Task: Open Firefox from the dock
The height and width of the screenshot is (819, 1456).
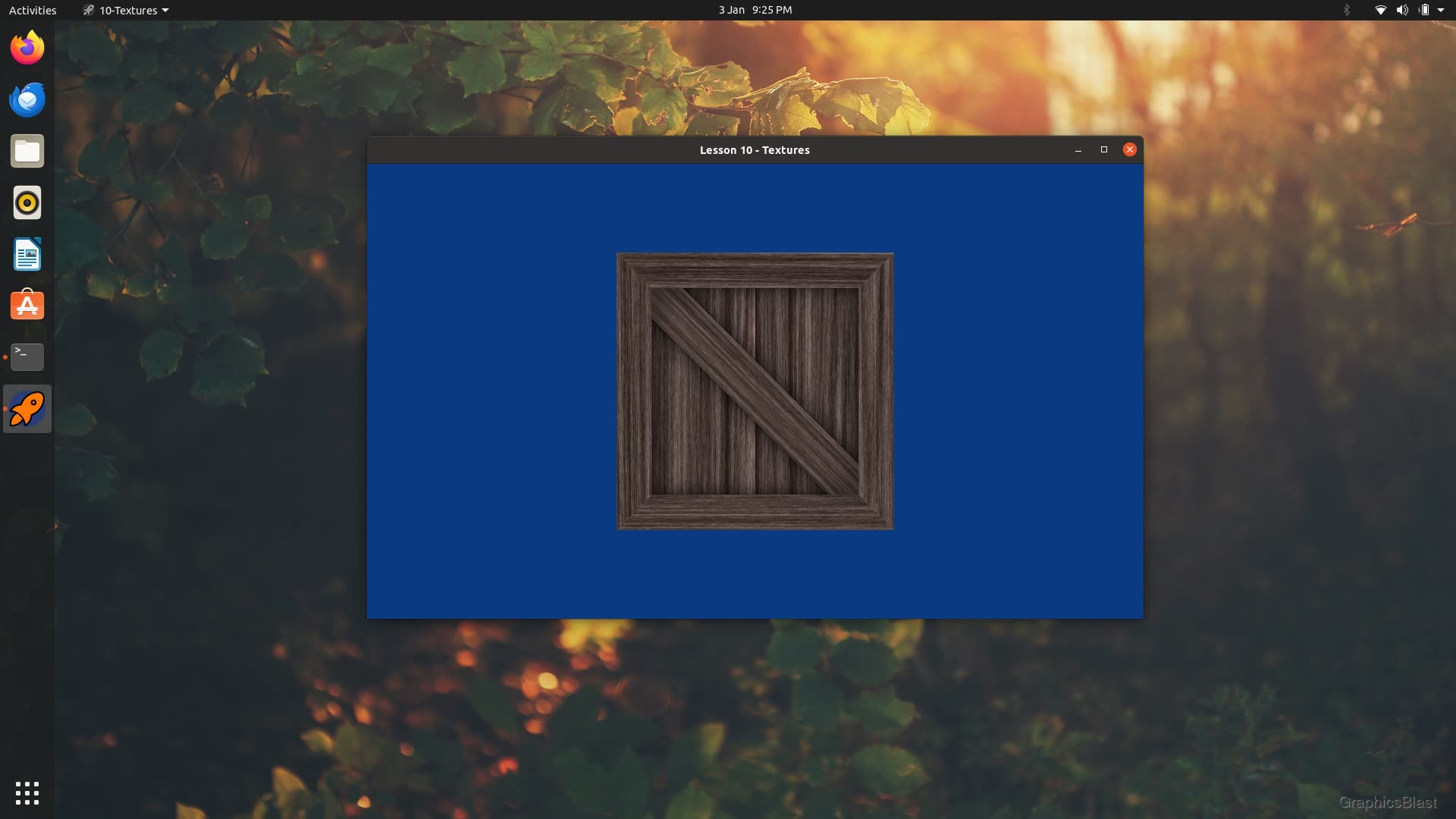Action: [27, 48]
